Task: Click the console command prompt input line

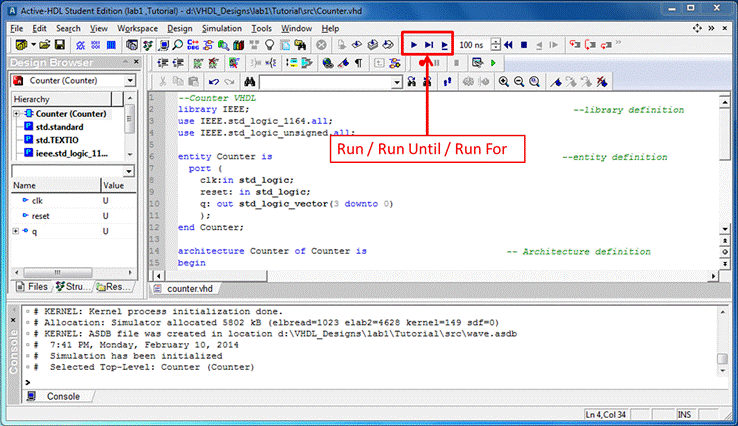Action: click(x=372, y=382)
